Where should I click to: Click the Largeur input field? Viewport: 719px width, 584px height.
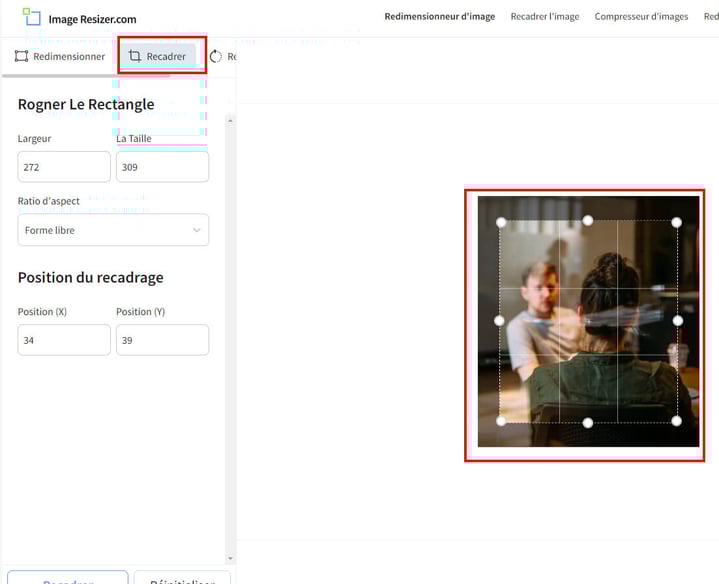64,167
